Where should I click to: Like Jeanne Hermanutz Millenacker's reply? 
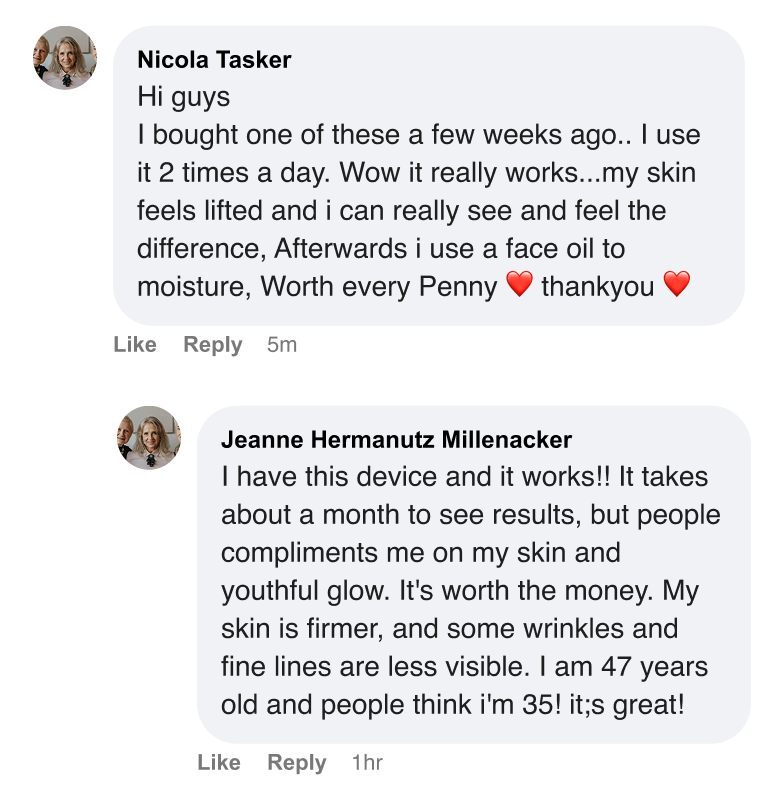(219, 763)
